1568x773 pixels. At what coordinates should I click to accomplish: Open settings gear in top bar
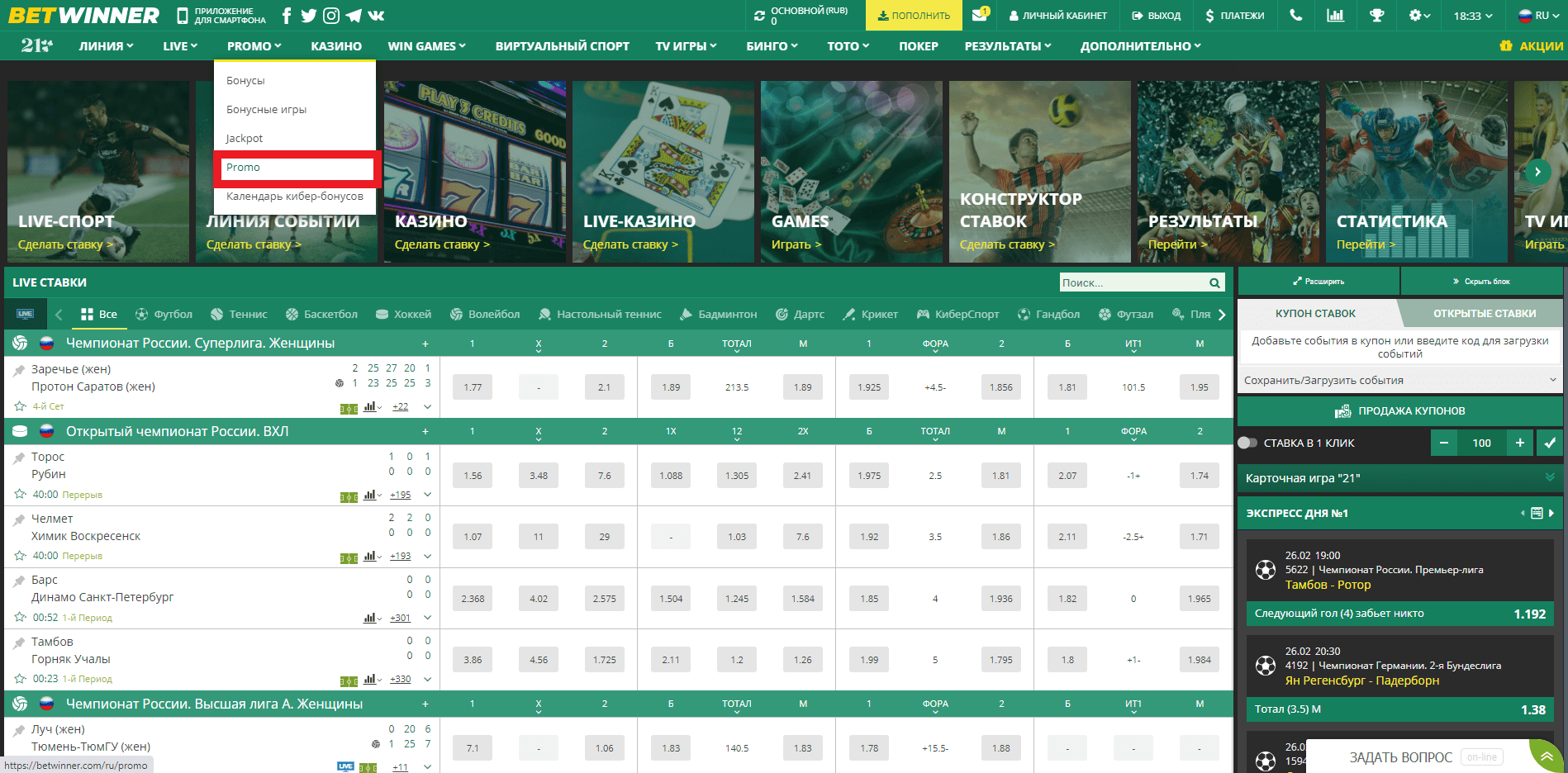[x=1416, y=16]
